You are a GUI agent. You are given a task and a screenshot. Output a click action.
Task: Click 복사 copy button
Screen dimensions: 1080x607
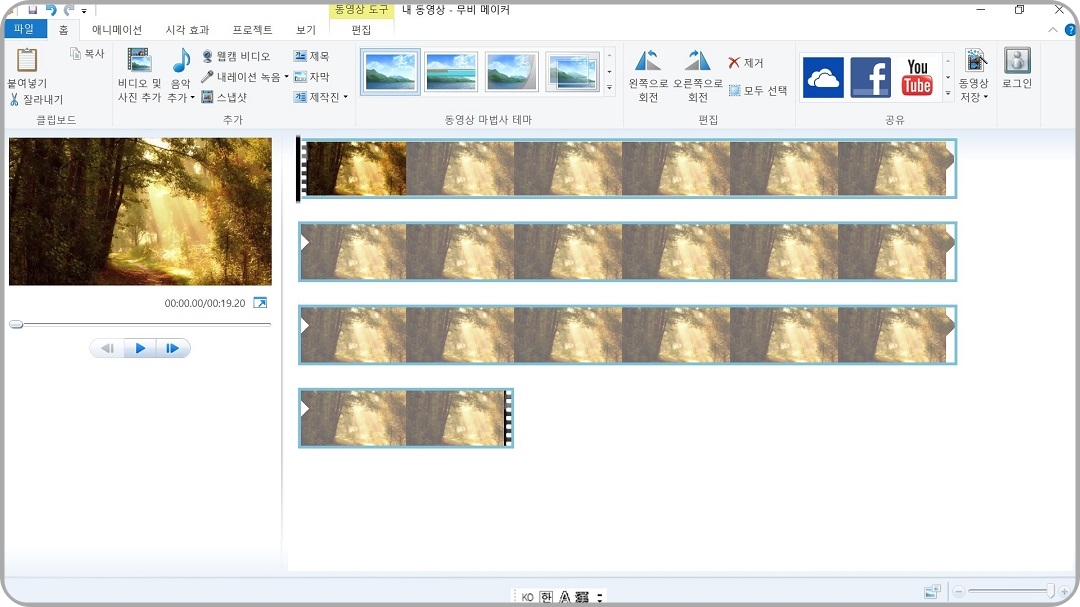[x=87, y=54]
